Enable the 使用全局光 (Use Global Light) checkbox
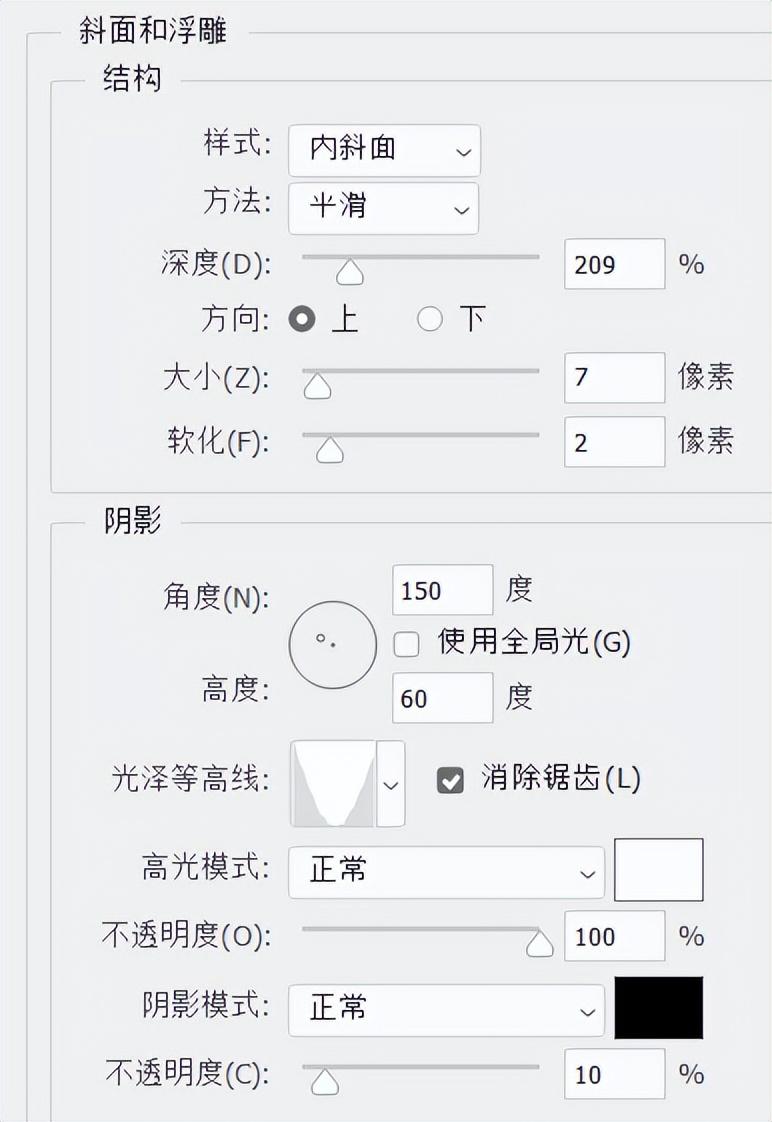The image size is (772, 1122). pos(407,644)
